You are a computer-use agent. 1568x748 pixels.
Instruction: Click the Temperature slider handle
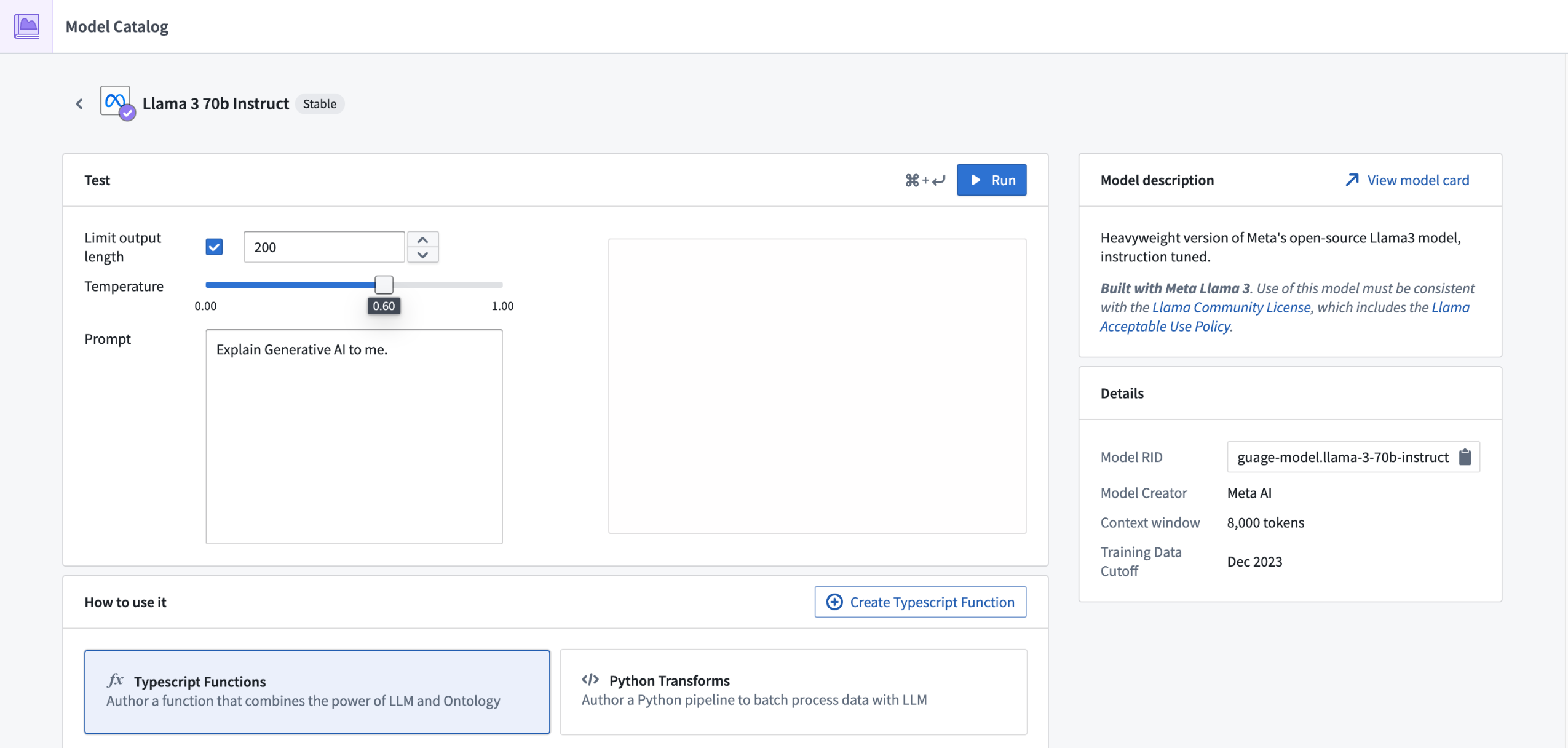[x=384, y=285]
